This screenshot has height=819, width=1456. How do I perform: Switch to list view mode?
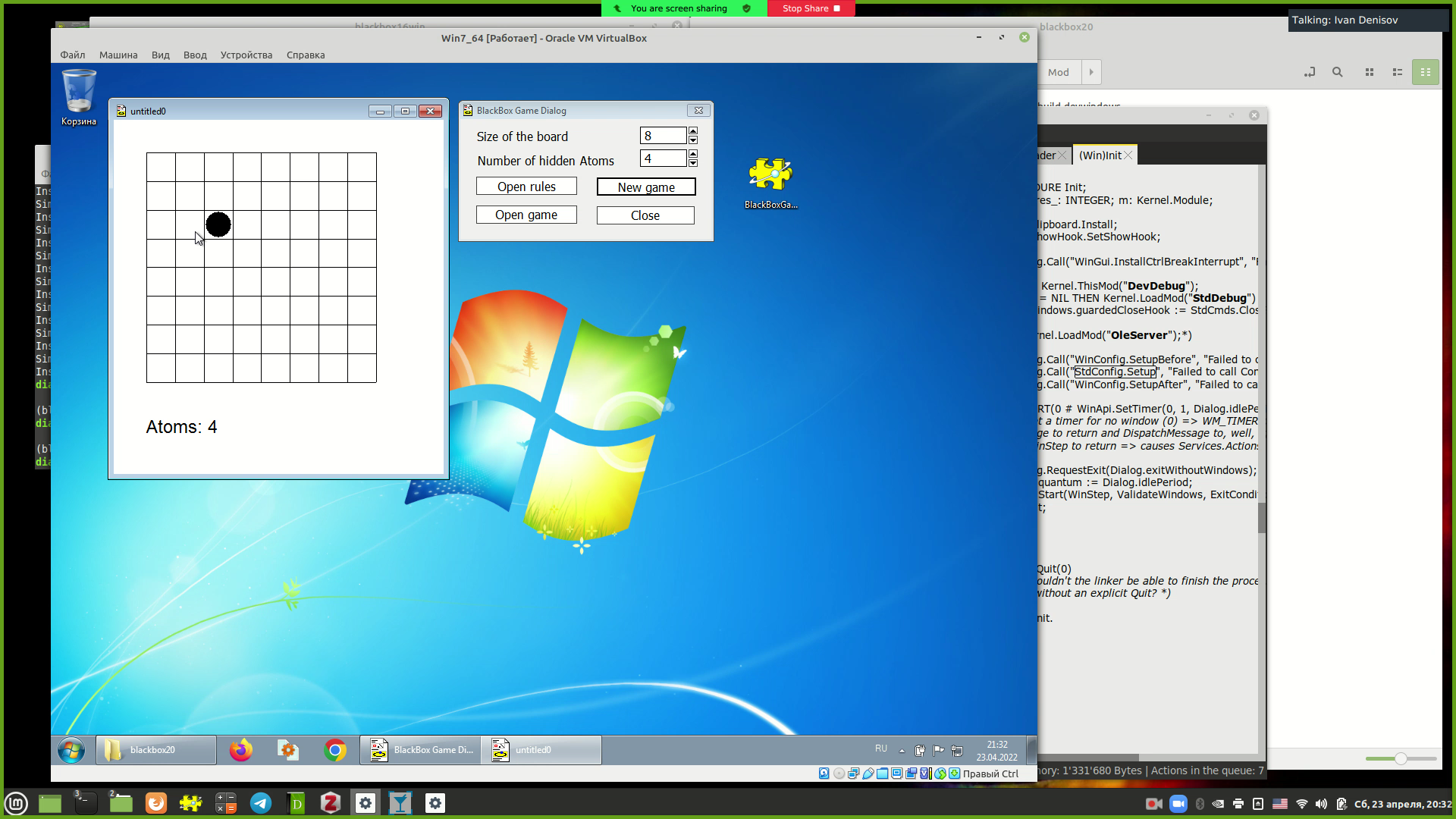click(x=1397, y=72)
